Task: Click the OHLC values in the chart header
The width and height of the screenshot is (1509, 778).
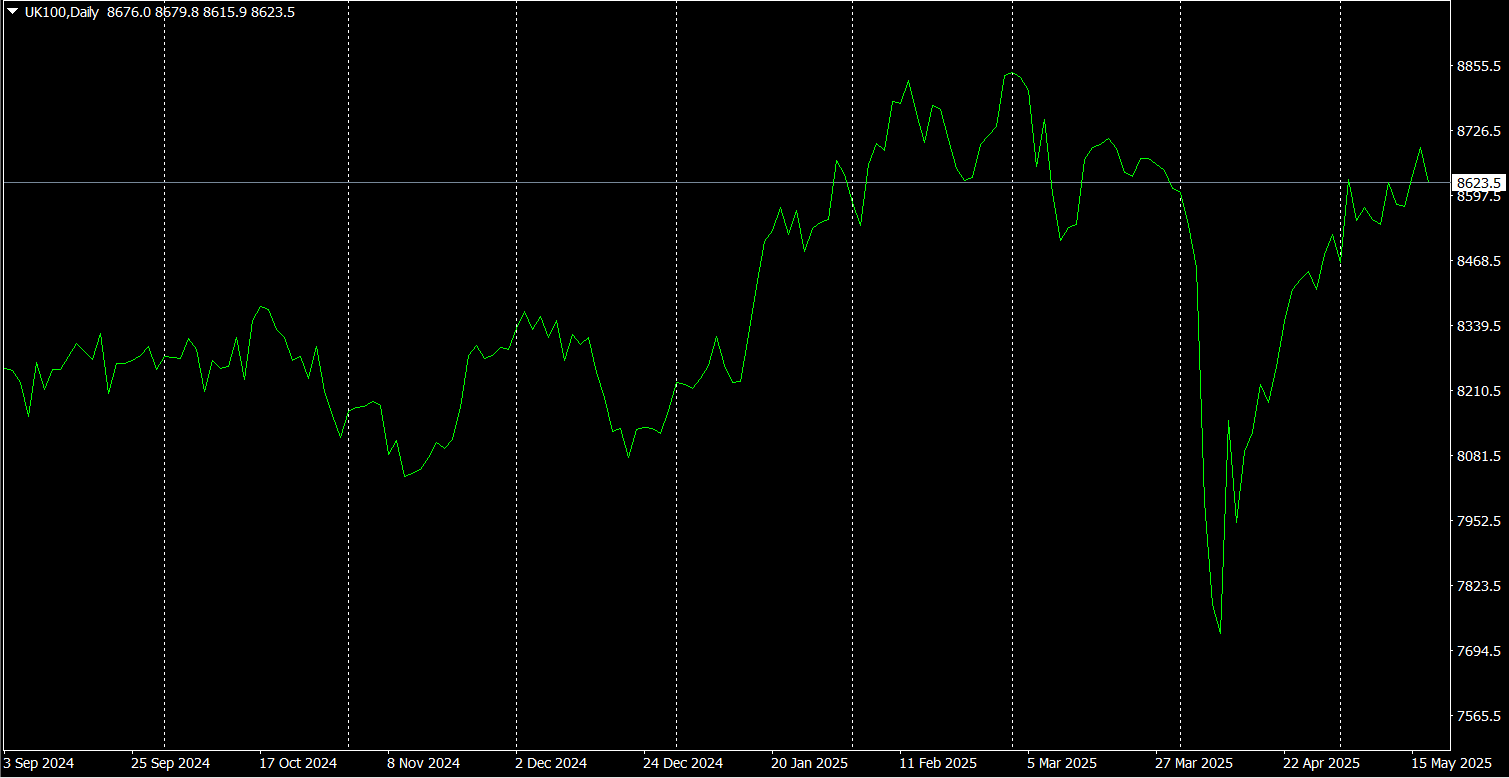Action: (201, 13)
